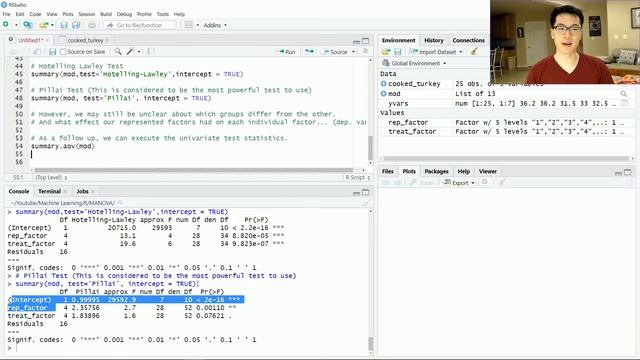Open the File menu
The image size is (640, 360).
7,14
